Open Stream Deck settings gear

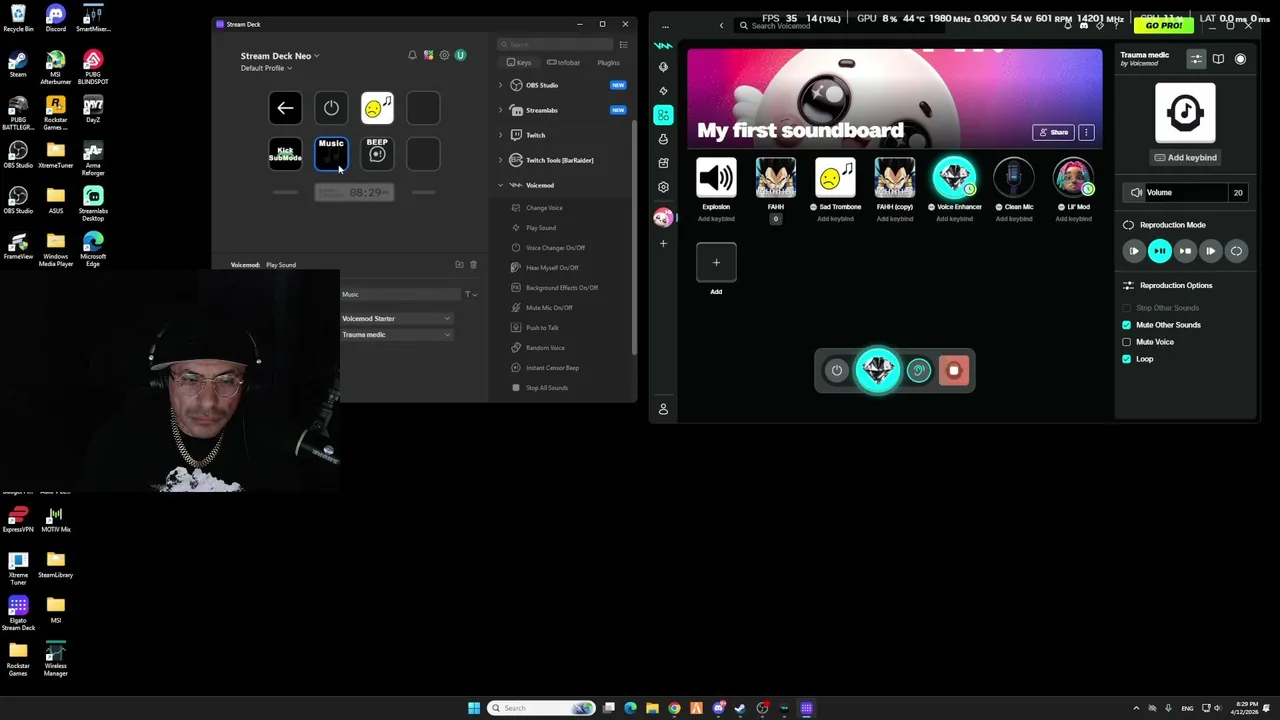[x=444, y=55]
